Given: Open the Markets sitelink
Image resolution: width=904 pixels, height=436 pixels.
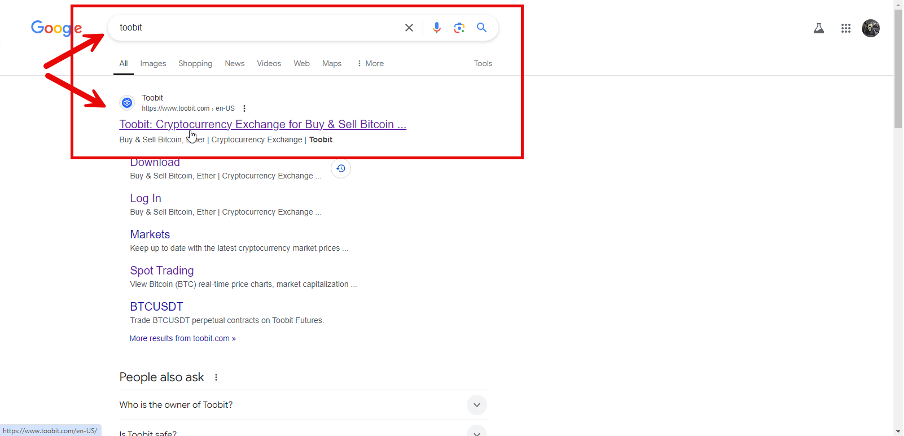Looking at the screenshot, I should 150,234.
